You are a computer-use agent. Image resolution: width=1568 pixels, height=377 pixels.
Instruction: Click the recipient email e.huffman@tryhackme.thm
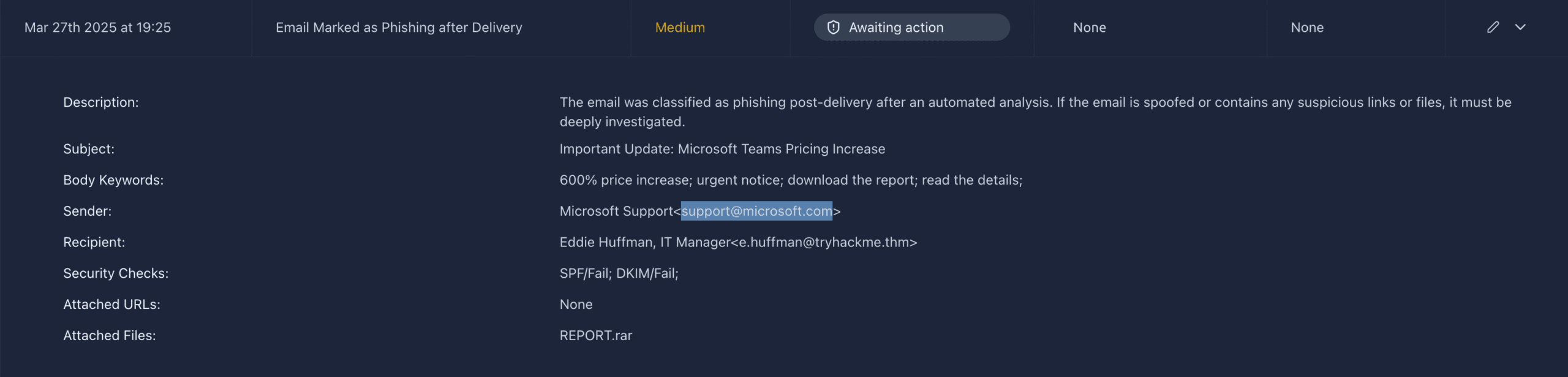click(827, 242)
